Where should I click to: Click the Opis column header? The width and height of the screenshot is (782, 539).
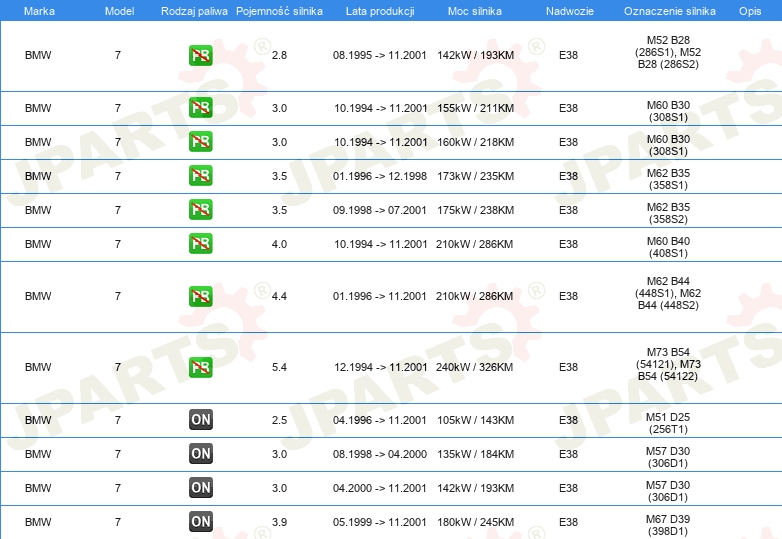pyautogui.click(x=750, y=11)
